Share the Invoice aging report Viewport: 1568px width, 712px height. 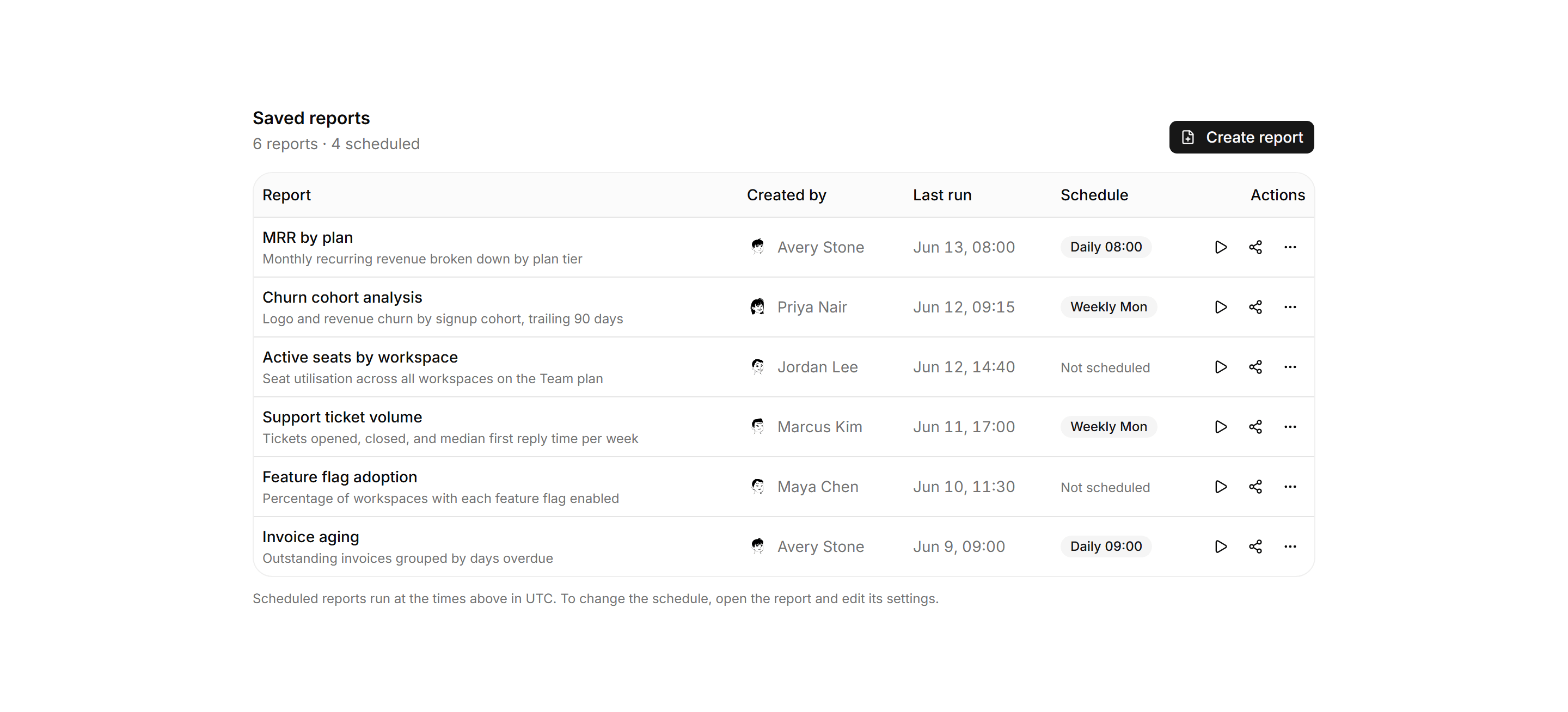coord(1255,547)
